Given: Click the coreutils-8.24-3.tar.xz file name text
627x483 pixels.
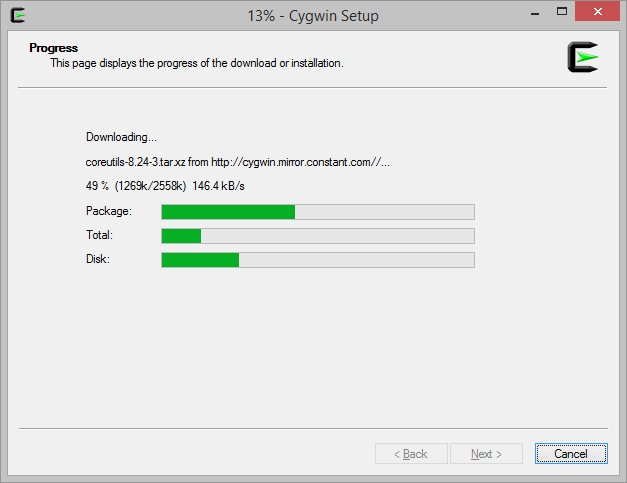Looking at the screenshot, I should pyautogui.click(x=136, y=162).
